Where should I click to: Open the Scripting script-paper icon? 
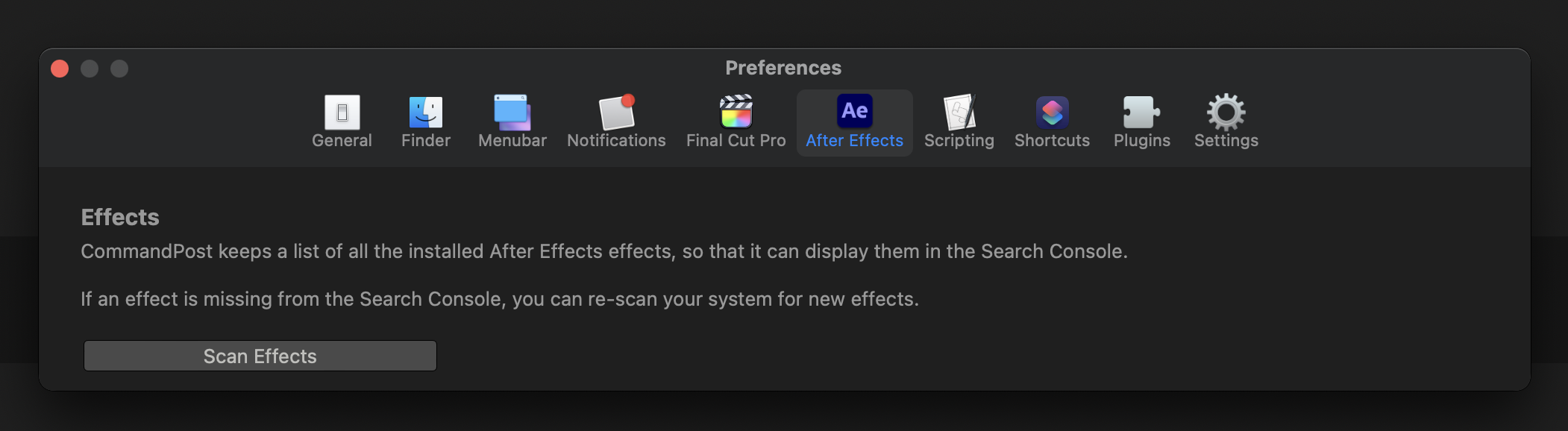(959, 112)
